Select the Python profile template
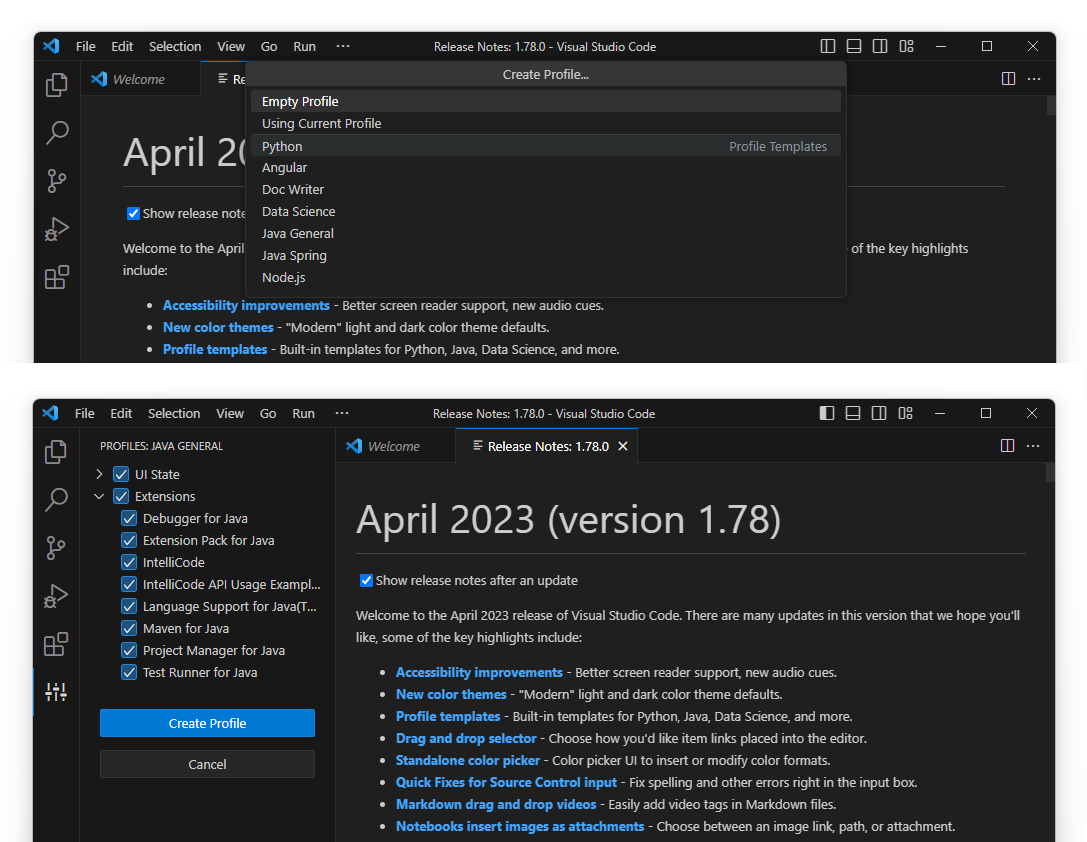Viewport: 1087px width, 842px height. click(x=546, y=146)
